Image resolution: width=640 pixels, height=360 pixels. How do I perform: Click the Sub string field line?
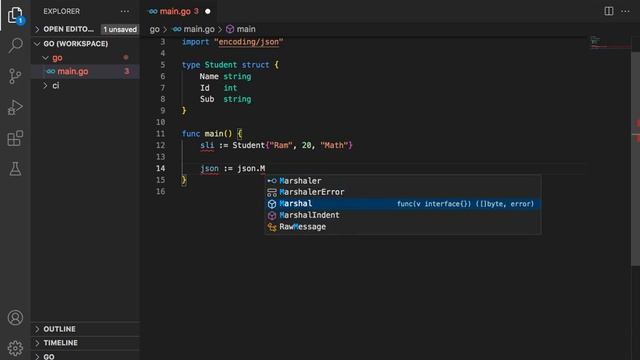[225, 99]
